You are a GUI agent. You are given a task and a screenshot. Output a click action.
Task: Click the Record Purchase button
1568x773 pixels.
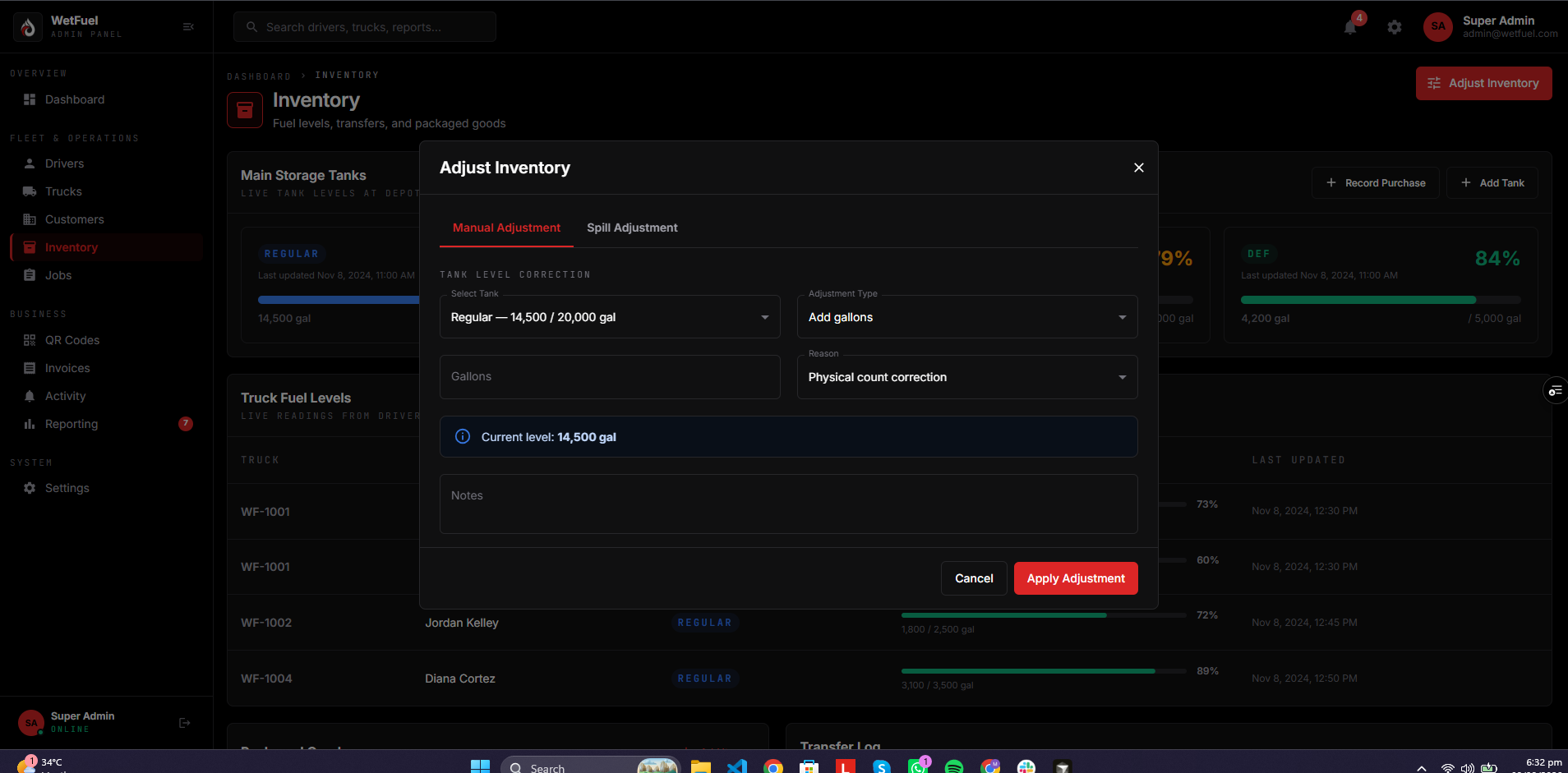[x=1376, y=183]
